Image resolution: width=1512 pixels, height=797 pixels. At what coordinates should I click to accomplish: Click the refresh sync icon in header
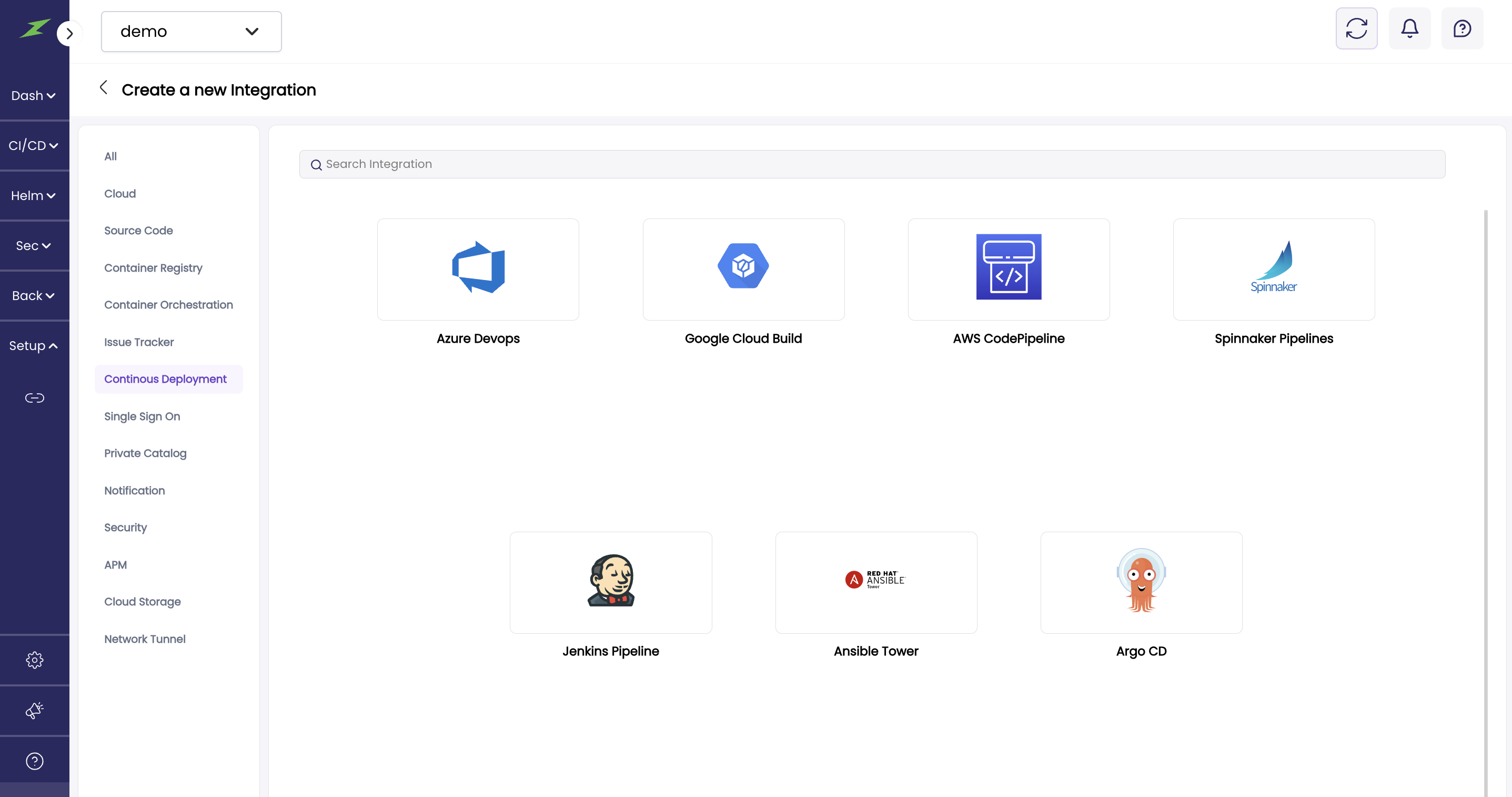1356,28
